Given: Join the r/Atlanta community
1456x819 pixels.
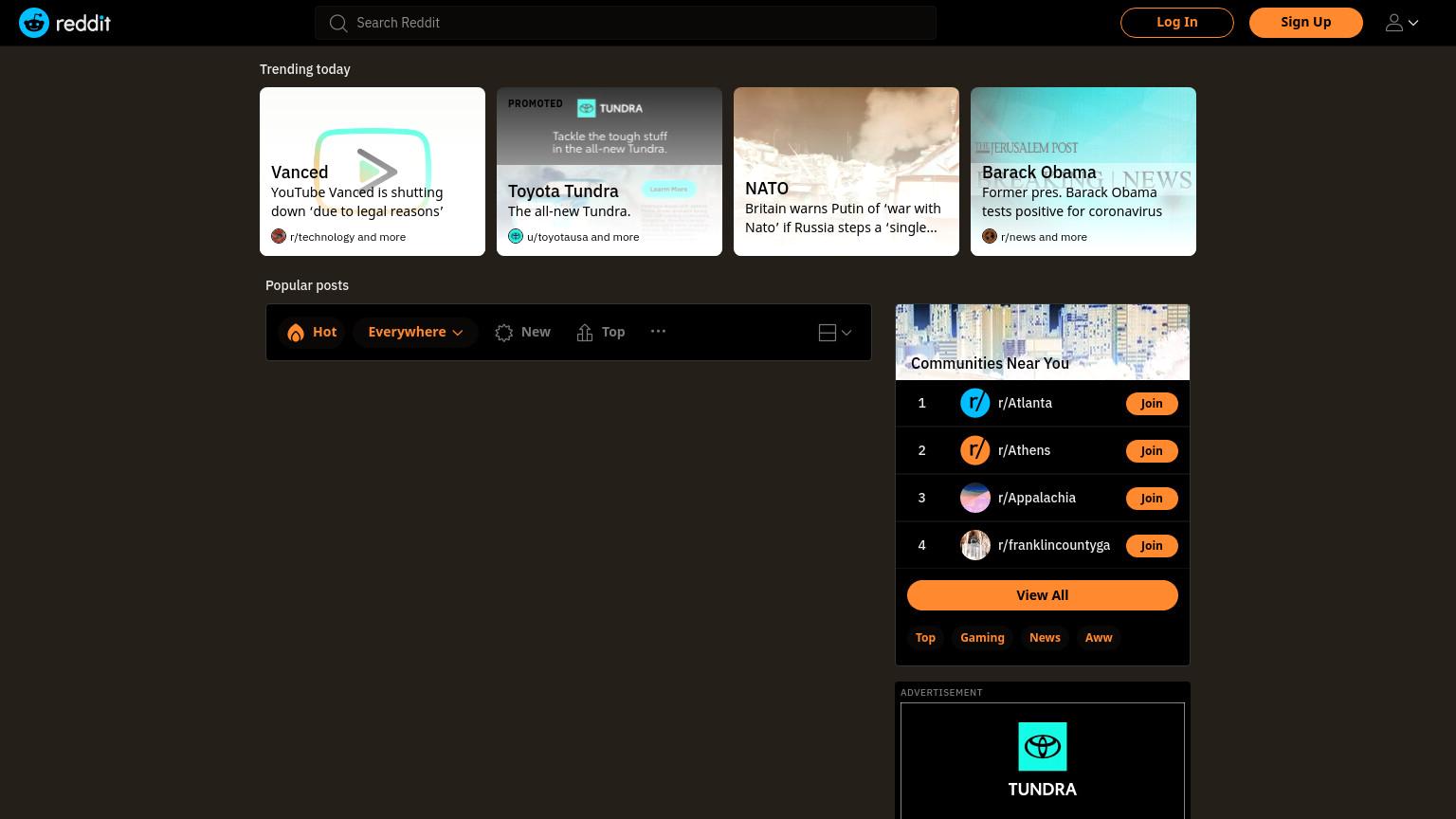Looking at the screenshot, I should pyautogui.click(x=1152, y=403).
